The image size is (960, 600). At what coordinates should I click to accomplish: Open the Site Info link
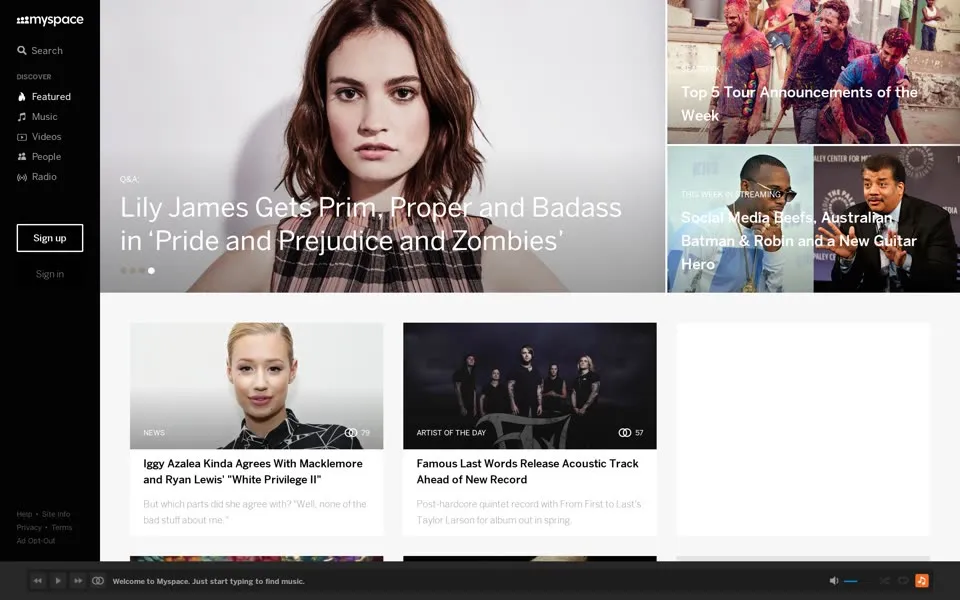56,514
